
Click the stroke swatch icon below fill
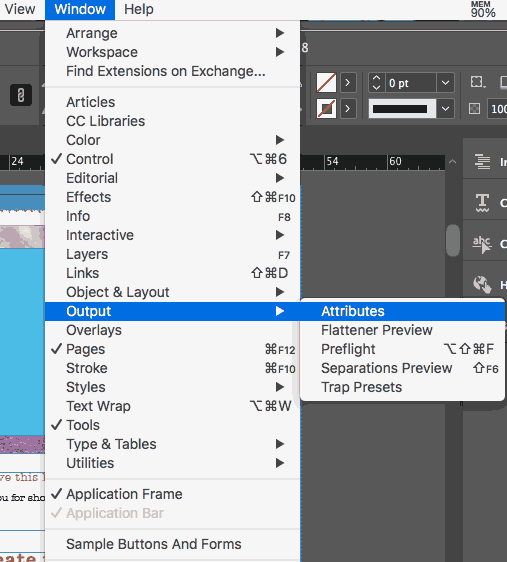click(326, 108)
